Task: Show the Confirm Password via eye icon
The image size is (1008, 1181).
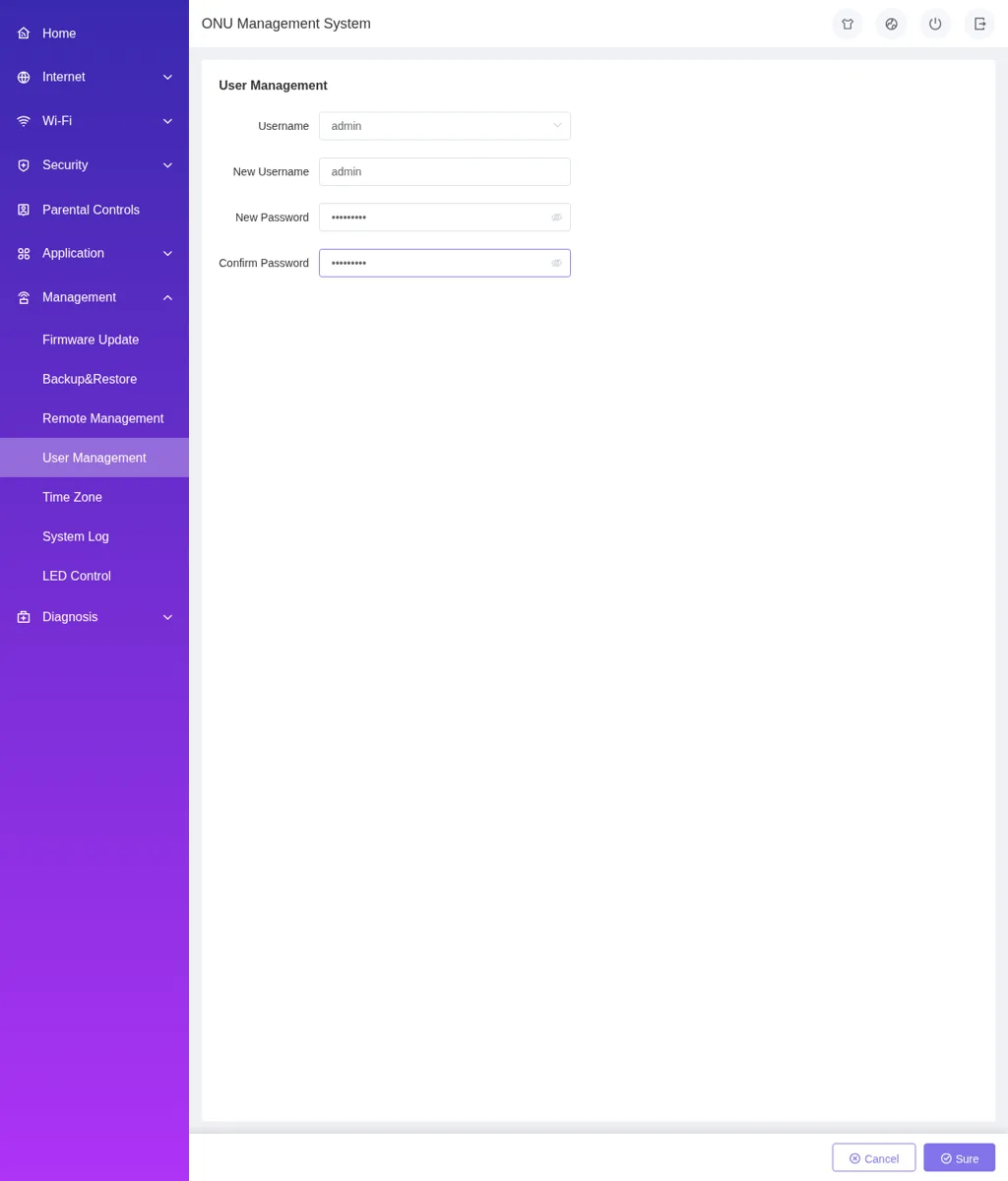Action: (x=556, y=263)
